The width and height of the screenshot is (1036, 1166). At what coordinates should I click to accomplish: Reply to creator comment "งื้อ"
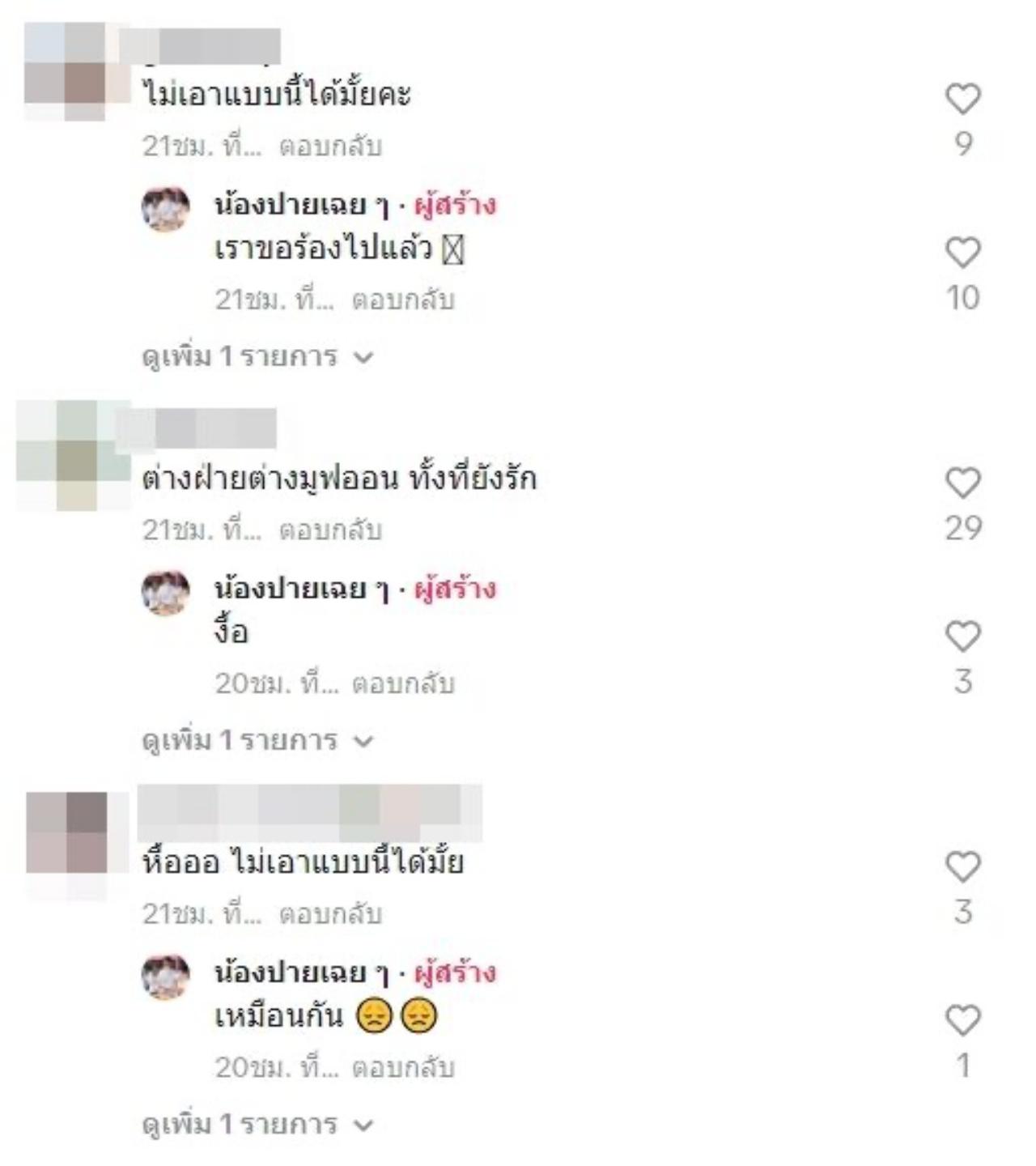(403, 684)
